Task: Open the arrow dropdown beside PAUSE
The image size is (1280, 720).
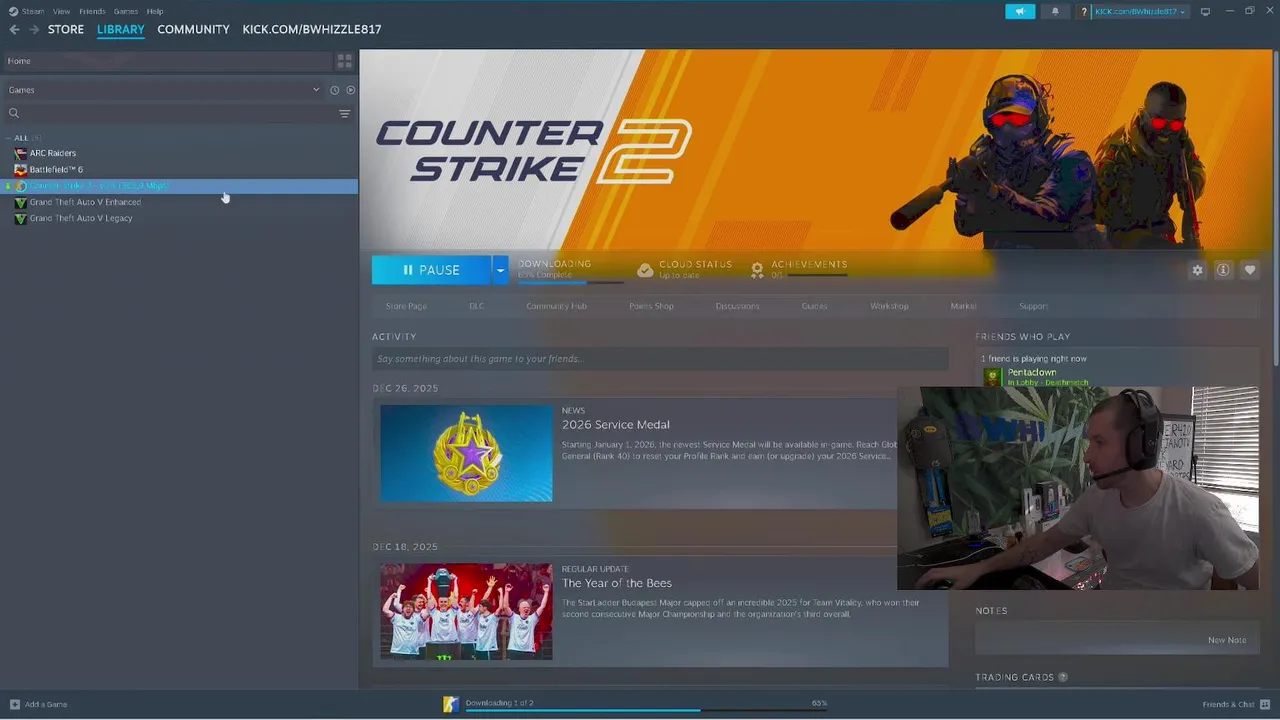Action: (x=500, y=270)
